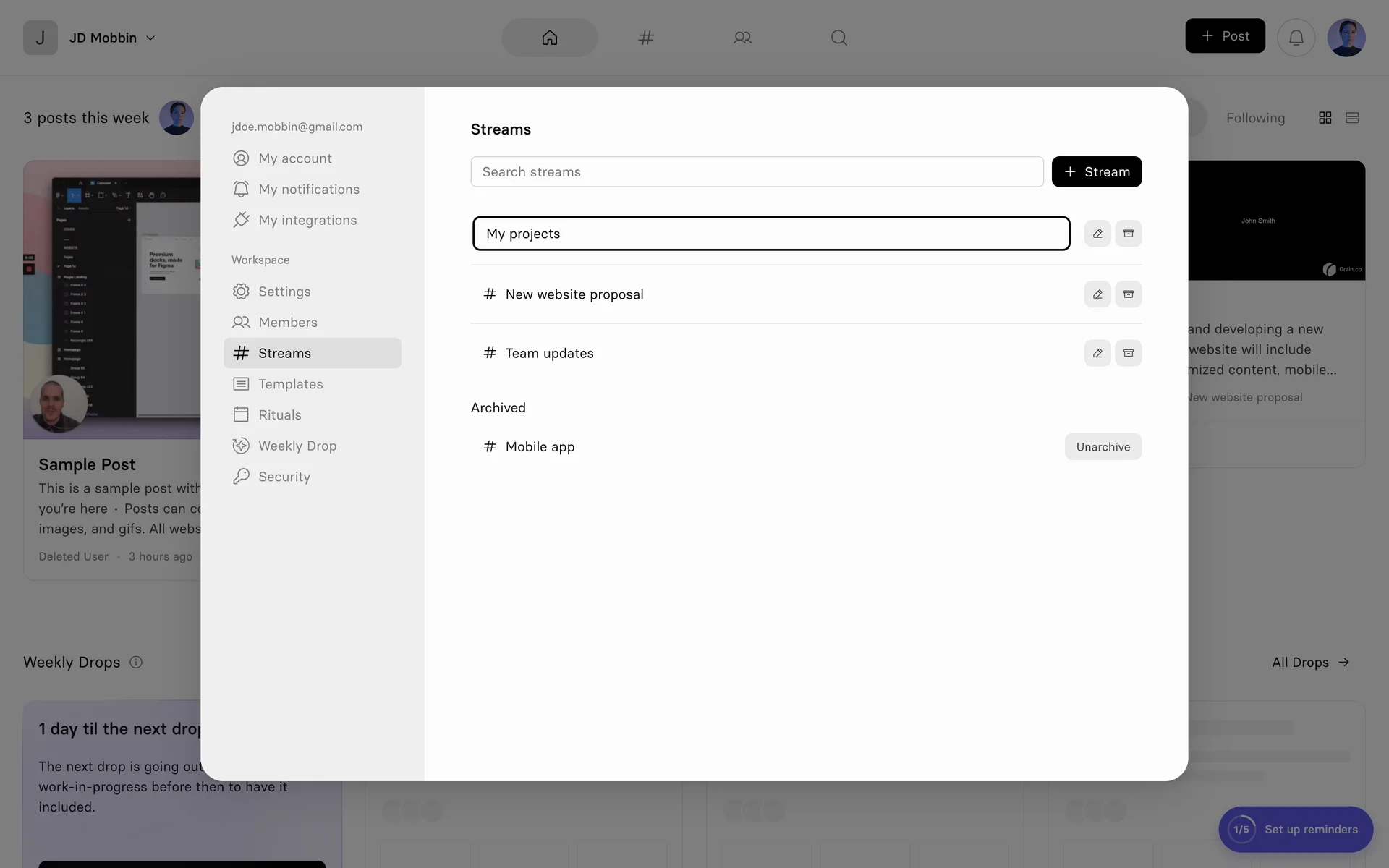
Task: Switch to grid view layout icon
Action: 1325,118
